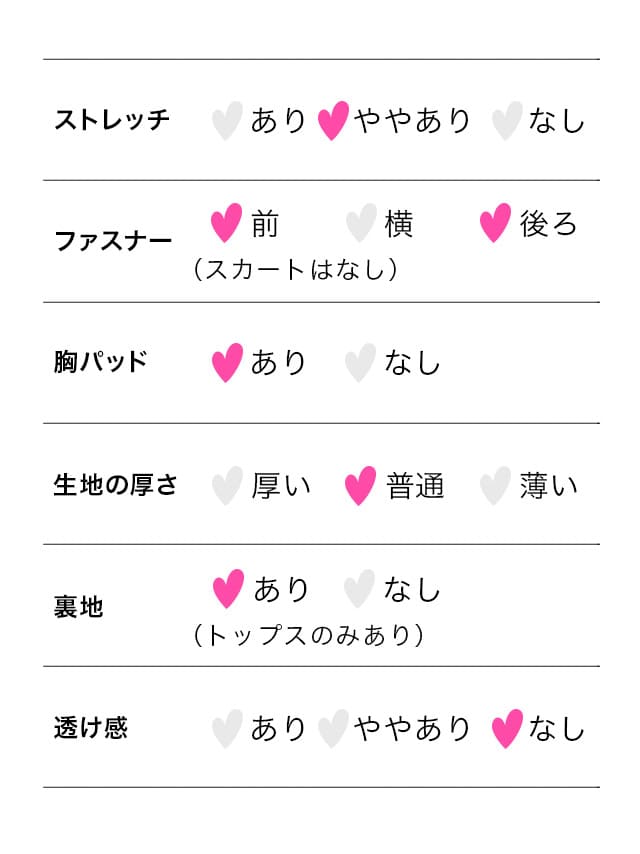Toggle the gray heart for 裏地 なし
The image size is (640, 854).
(359, 589)
